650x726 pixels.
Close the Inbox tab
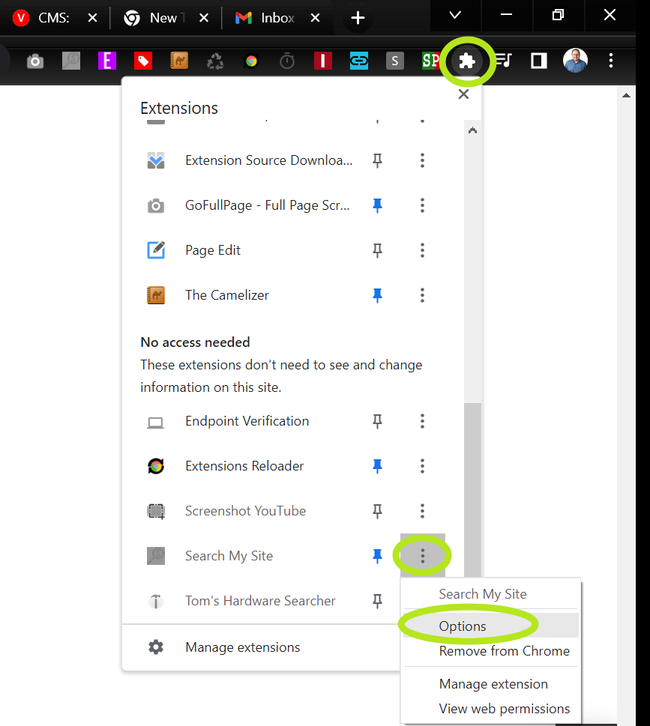coord(315,18)
